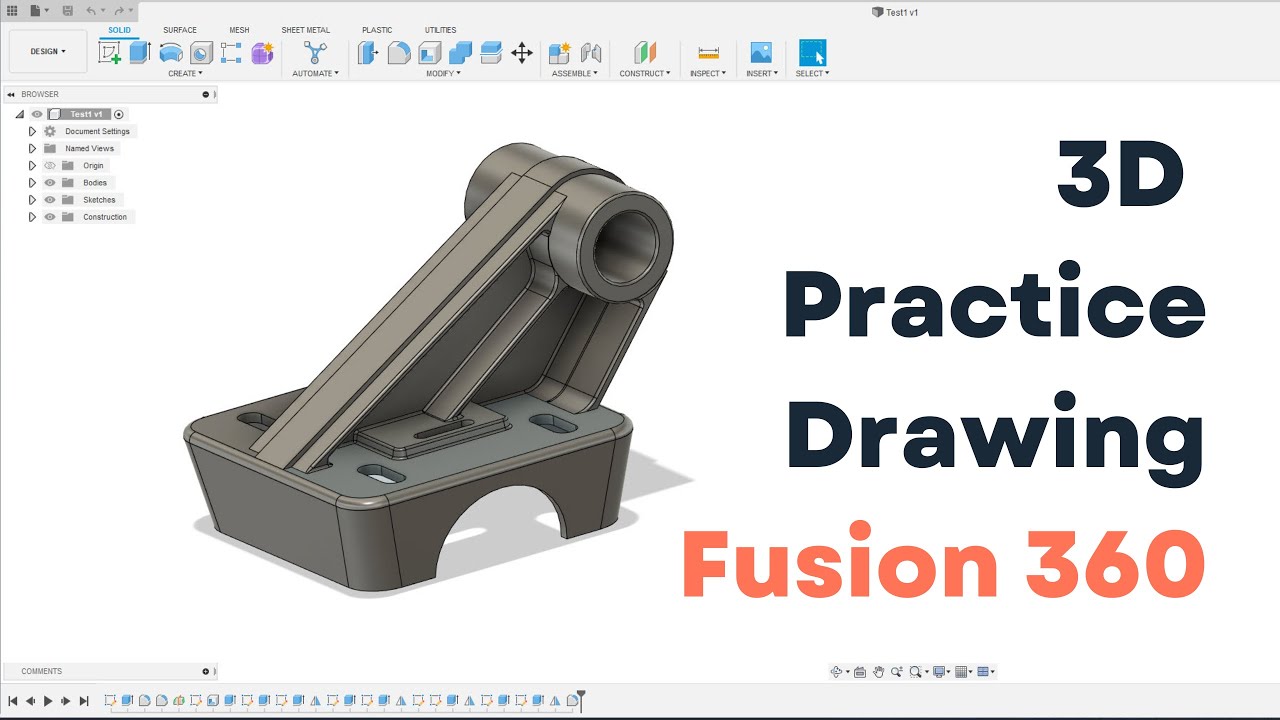Toggle visibility eye of Test1 v1

(x=37, y=114)
